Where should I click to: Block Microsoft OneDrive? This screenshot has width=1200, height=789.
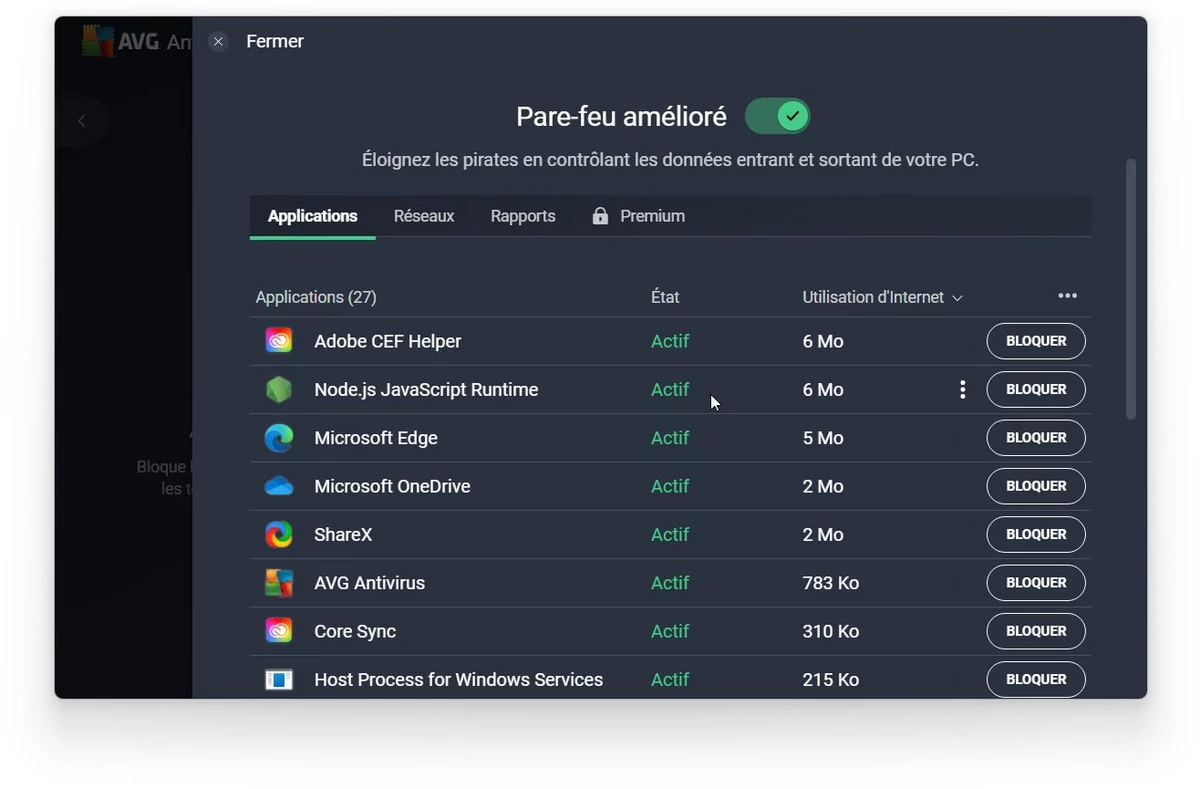1036,486
